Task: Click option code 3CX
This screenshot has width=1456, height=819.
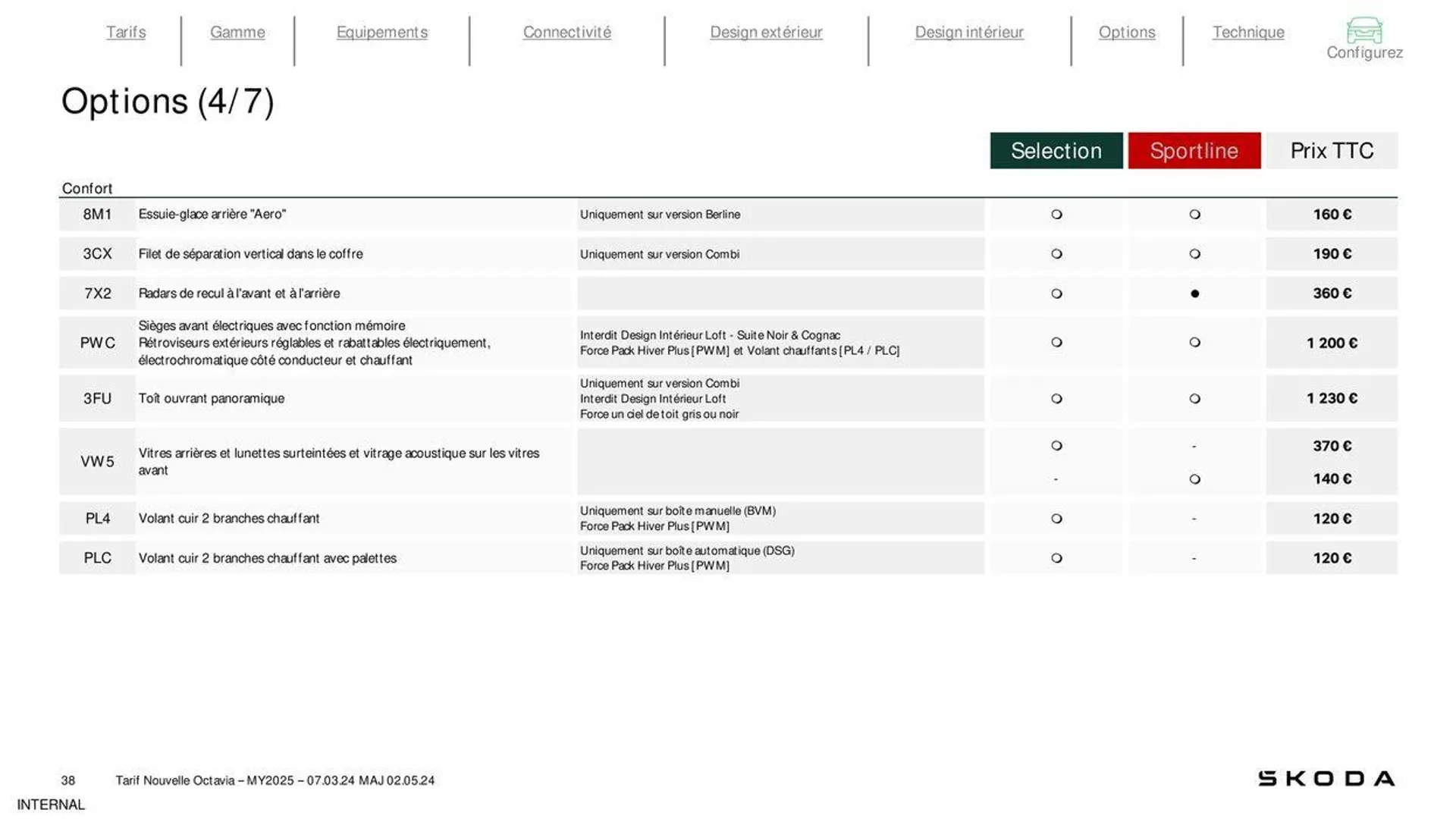Action: tap(97, 254)
